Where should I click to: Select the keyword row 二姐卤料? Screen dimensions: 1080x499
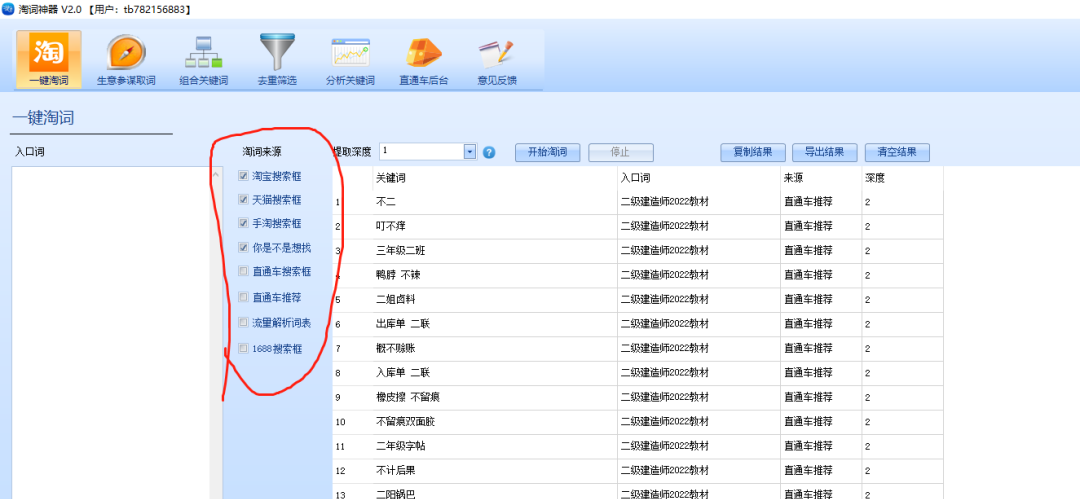(x=638, y=300)
